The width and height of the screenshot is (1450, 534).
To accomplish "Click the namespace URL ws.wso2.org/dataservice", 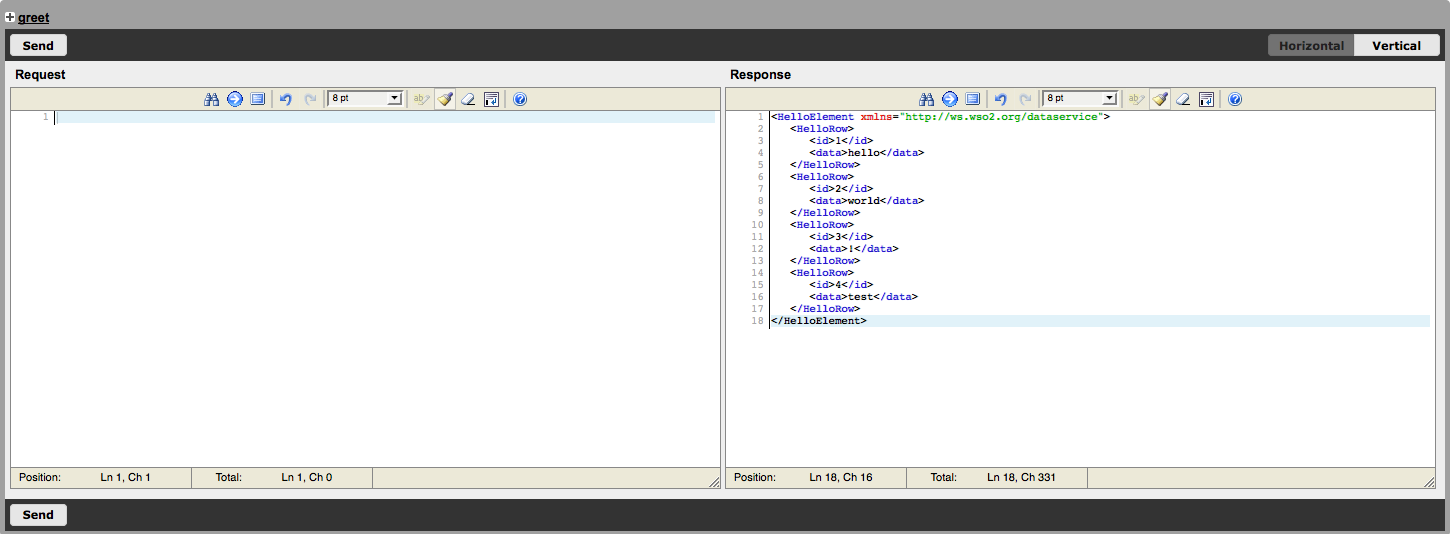I will point(1003,117).
